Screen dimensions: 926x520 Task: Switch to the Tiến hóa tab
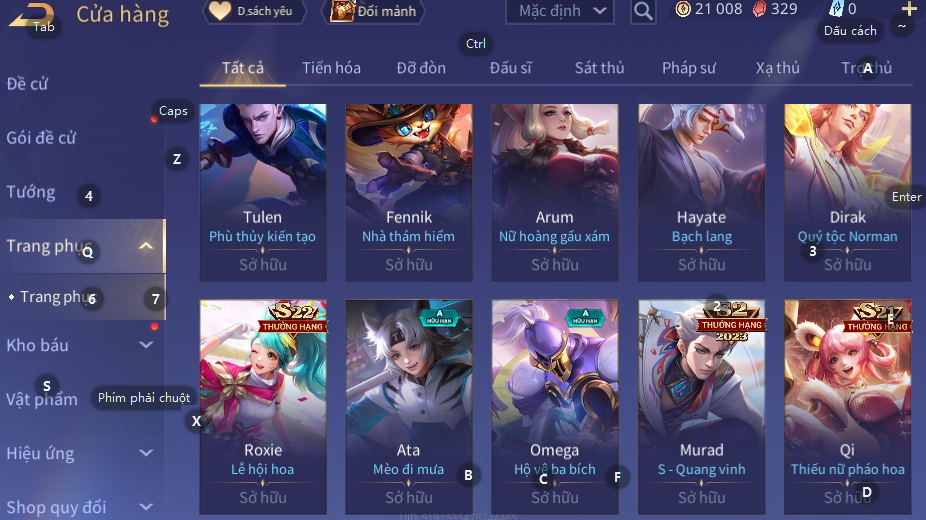331,68
